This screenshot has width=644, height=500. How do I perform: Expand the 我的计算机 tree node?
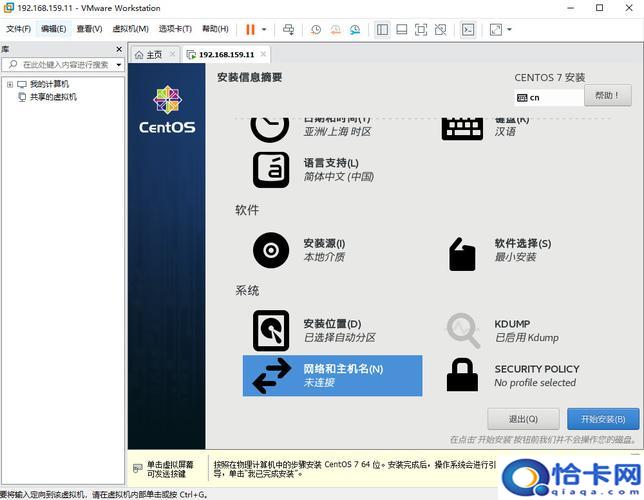[10, 85]
